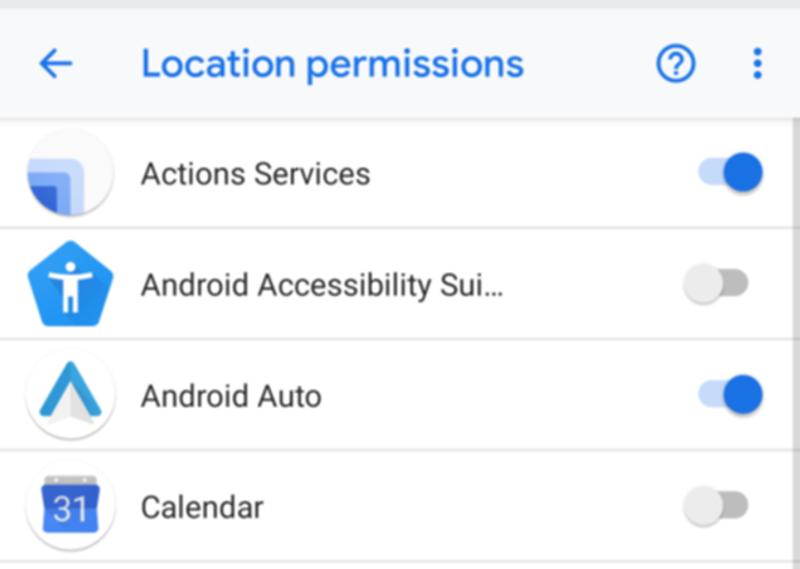The image size is (800, 569).
Task: Tap the gray status bar strip at top
Action: 400,4
